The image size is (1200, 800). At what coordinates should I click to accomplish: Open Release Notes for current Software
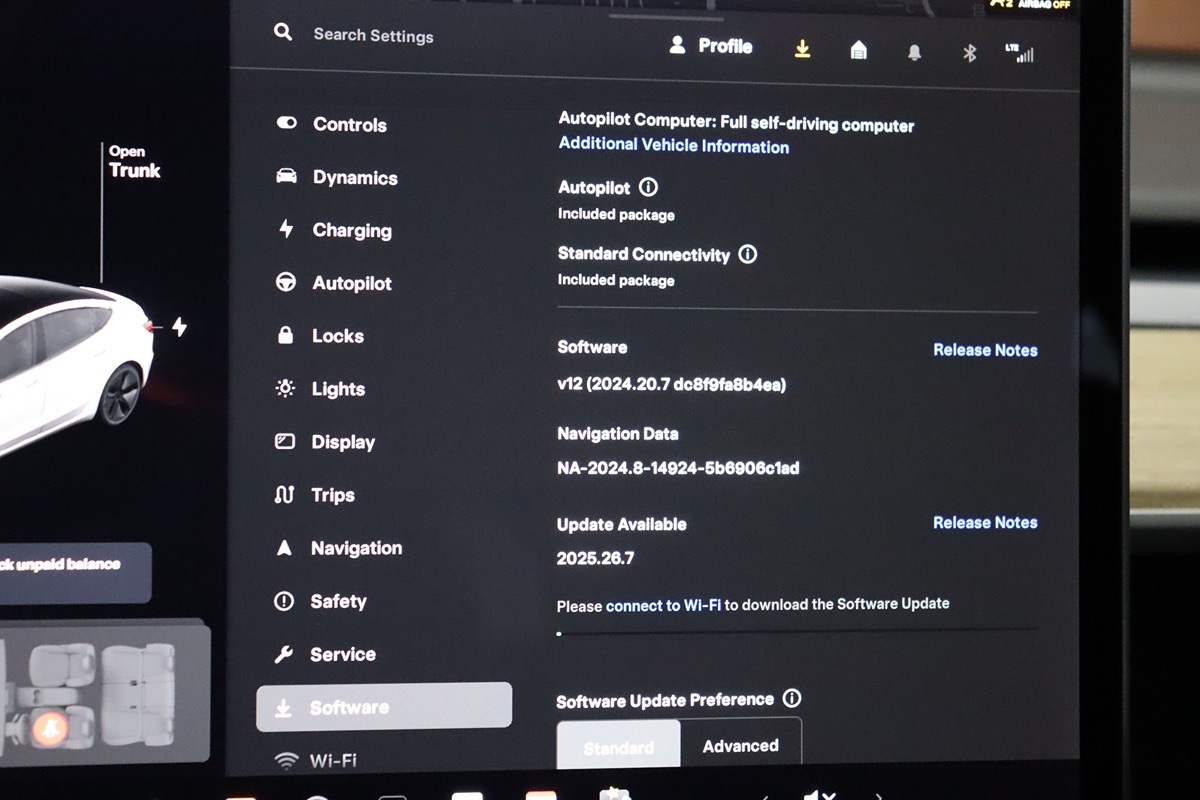[x=985, y=350]
